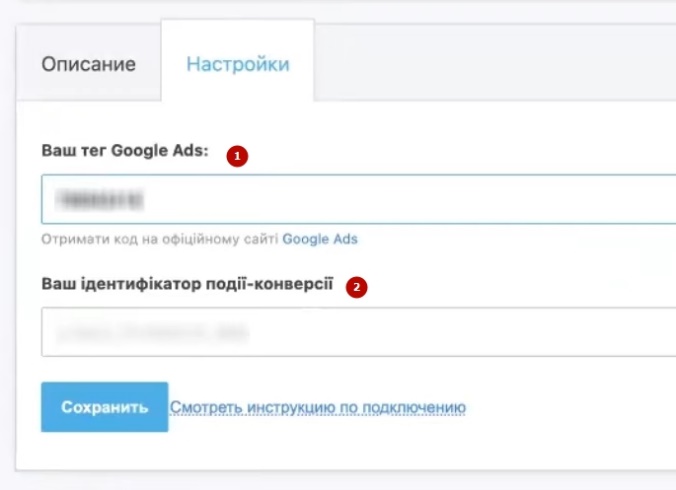The width and height of the screenshot is (676, 490).
Task: Click the red number 1 marker badge
Action: point(236,156)
